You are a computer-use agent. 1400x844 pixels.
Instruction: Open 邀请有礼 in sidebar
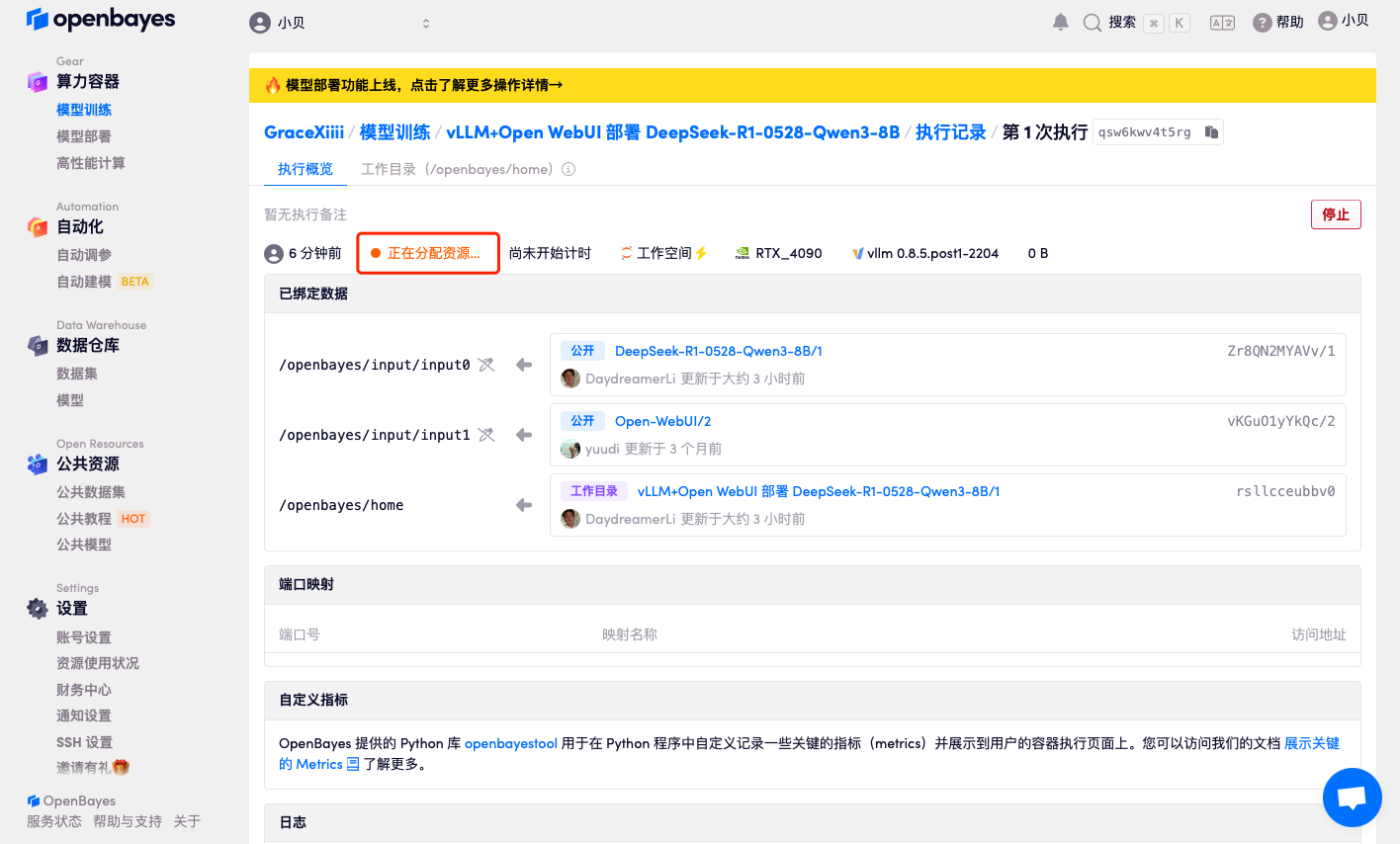point(93,768)
